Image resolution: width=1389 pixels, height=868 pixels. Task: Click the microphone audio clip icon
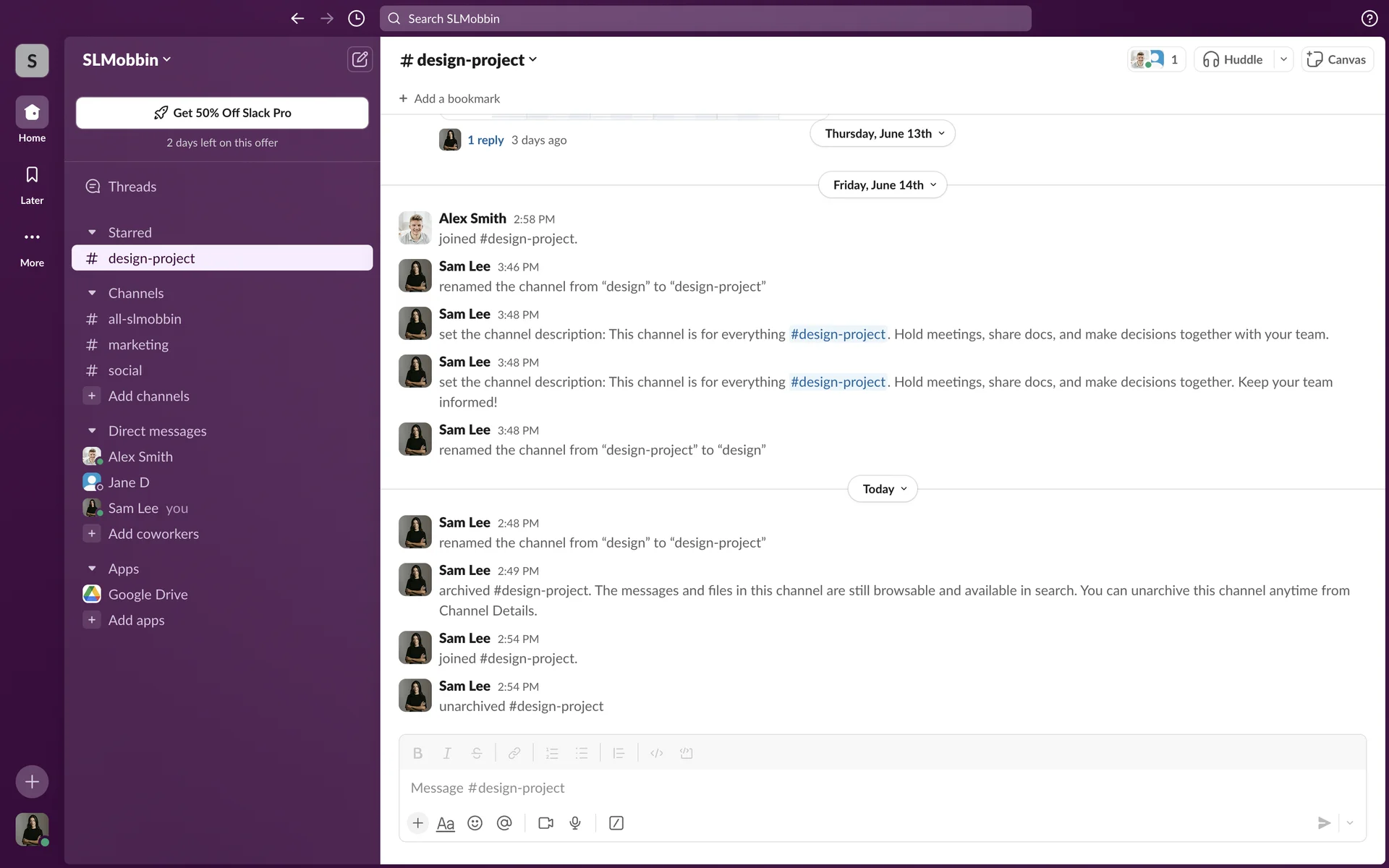[x=575, y=823]
